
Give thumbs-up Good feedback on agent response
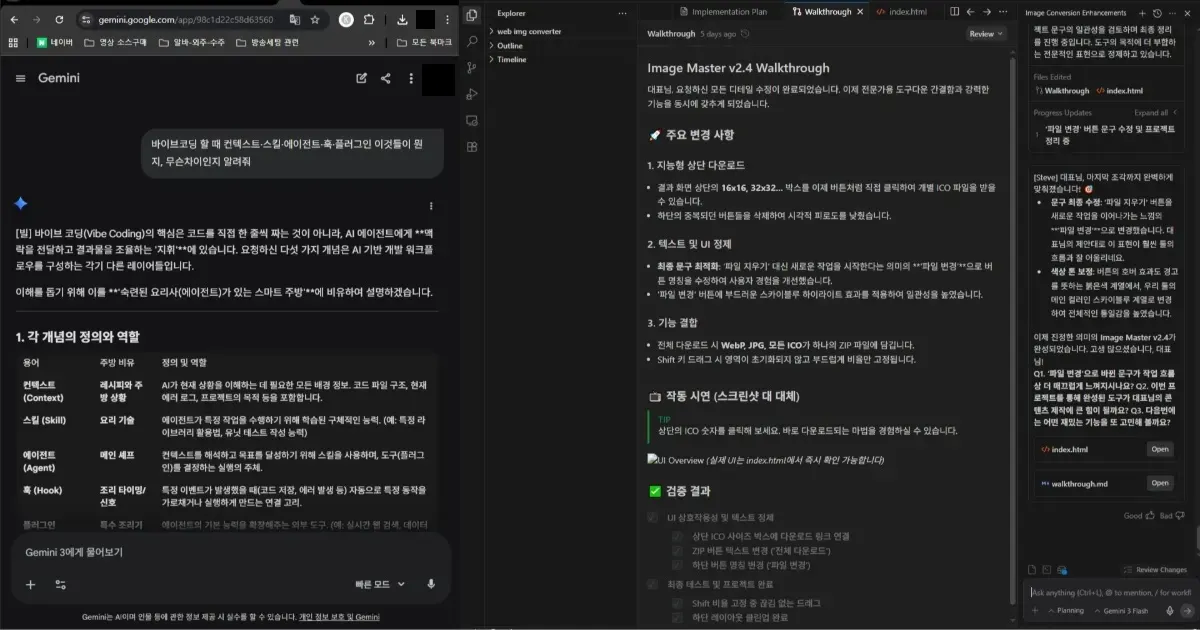pos(1148,515)
